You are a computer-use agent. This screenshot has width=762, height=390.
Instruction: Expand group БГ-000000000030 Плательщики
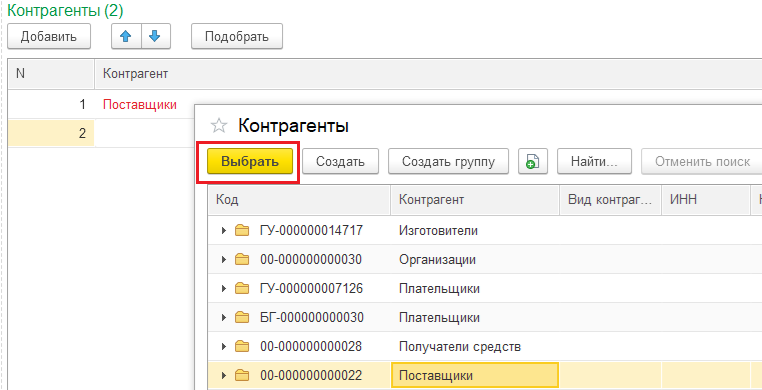click(x=224, y=318)
